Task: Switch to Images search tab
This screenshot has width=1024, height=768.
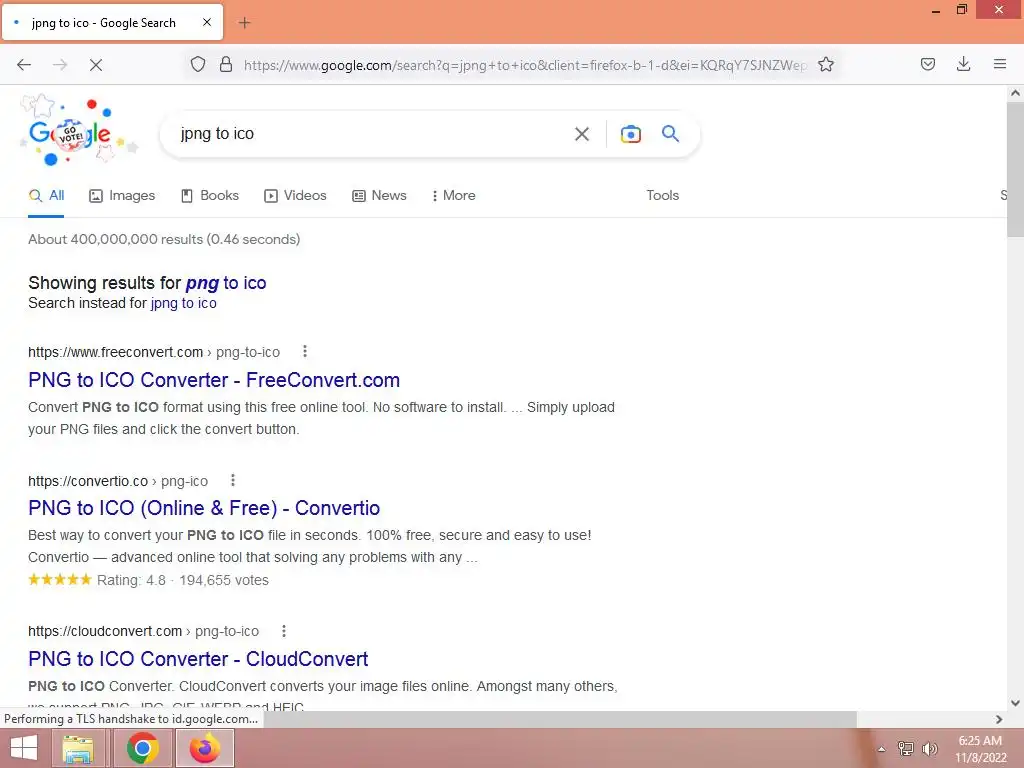Action: [122, 195]
